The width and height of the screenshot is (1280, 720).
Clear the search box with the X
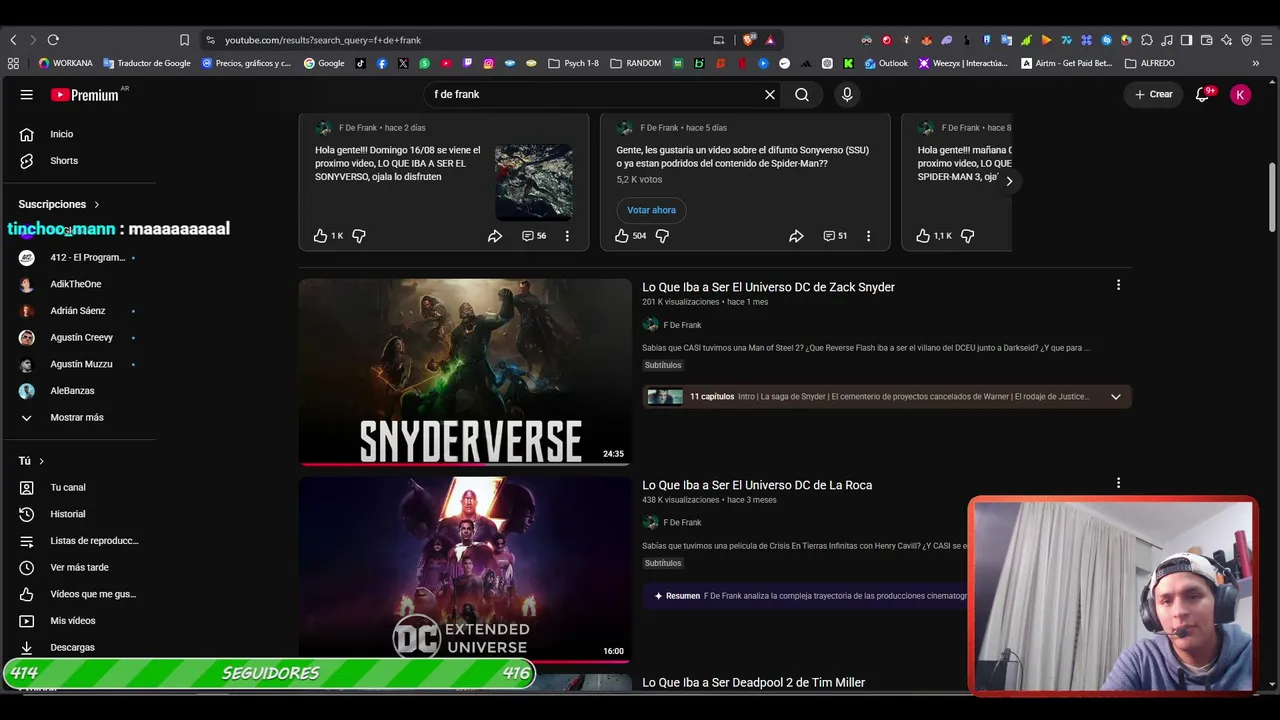point(770,94)
